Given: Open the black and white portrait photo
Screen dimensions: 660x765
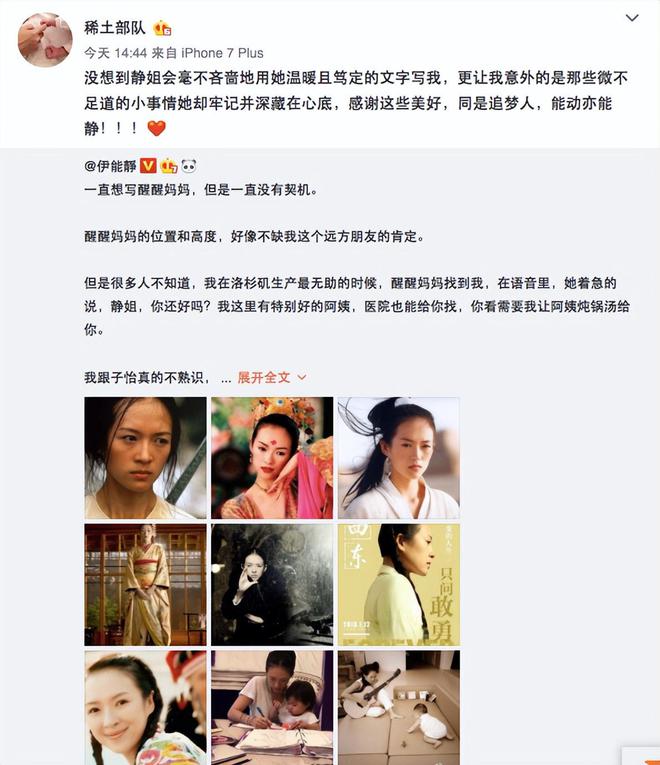Looking at the screenshot, I should click(x=272, y=584).
